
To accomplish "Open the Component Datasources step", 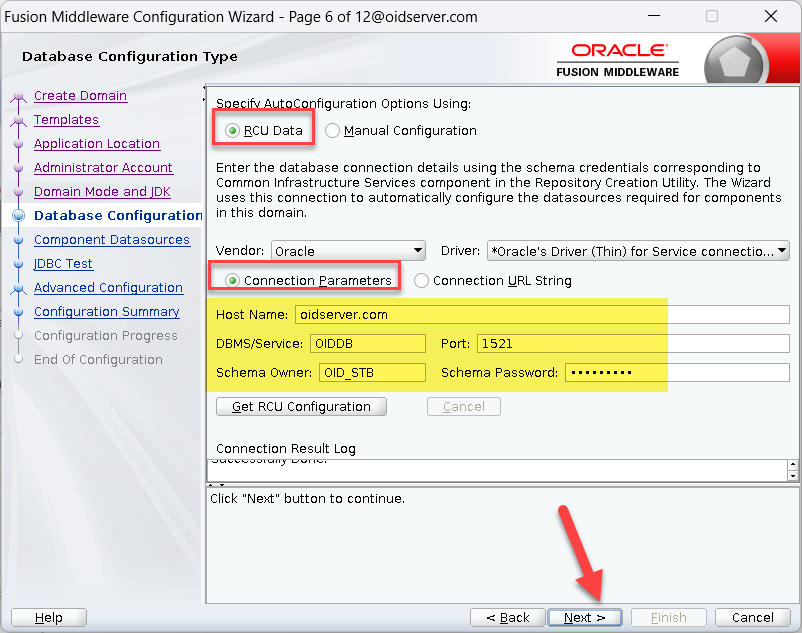I will [111, 240].
